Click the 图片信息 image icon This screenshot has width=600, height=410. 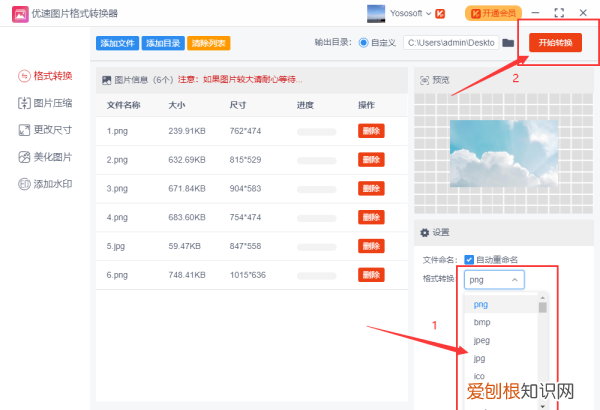point(106,80)
